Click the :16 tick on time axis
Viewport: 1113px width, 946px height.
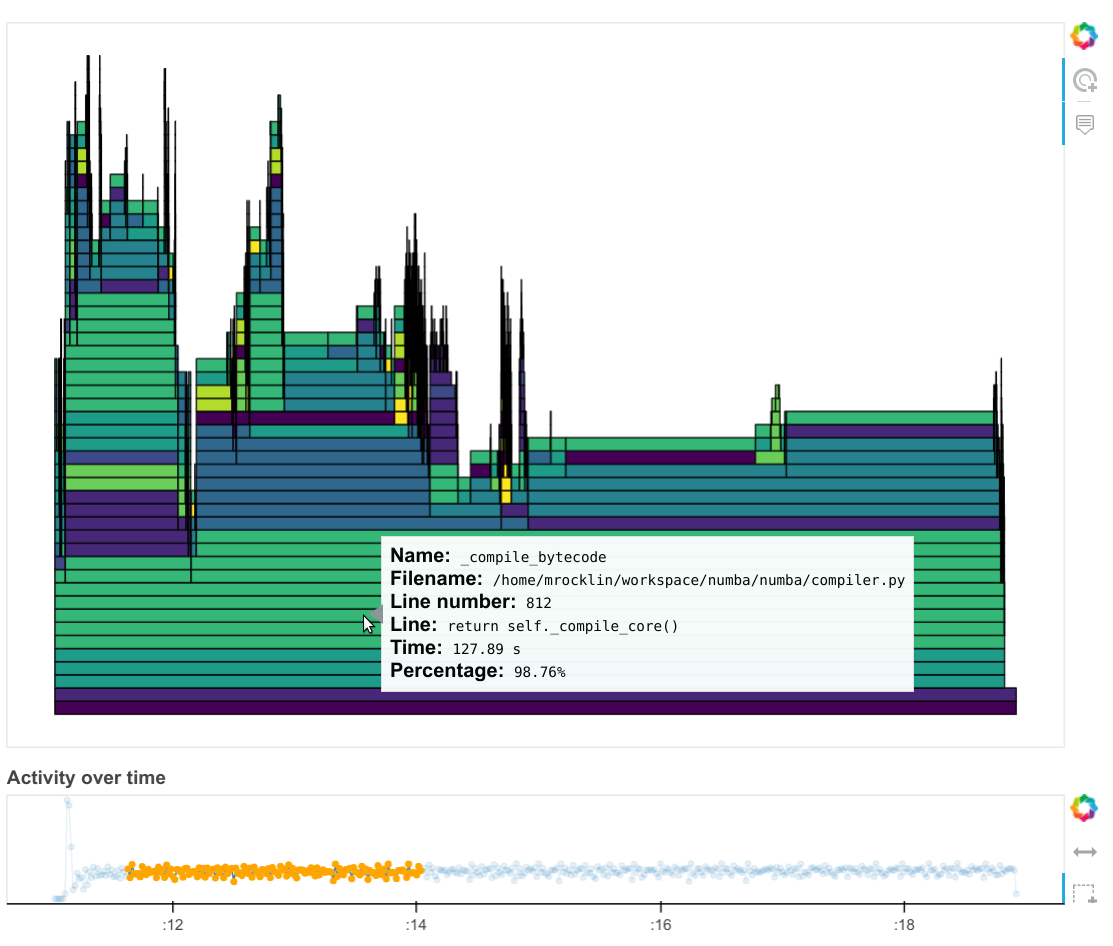tap(659, 923)
